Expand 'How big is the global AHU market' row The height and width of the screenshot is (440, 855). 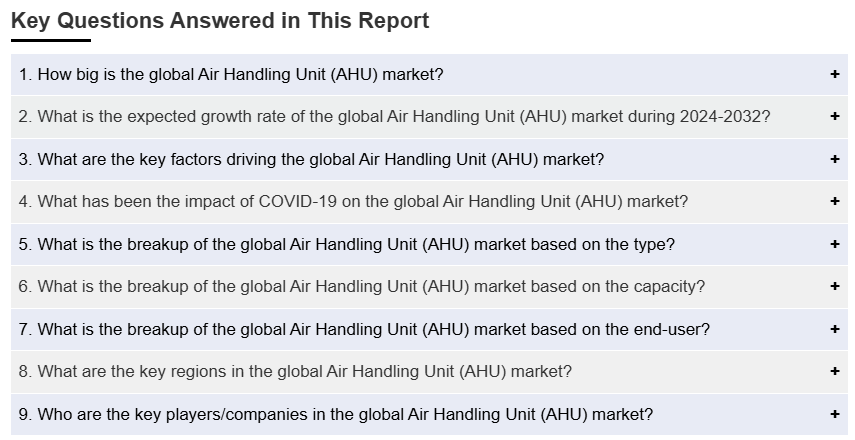click(231, 75)
